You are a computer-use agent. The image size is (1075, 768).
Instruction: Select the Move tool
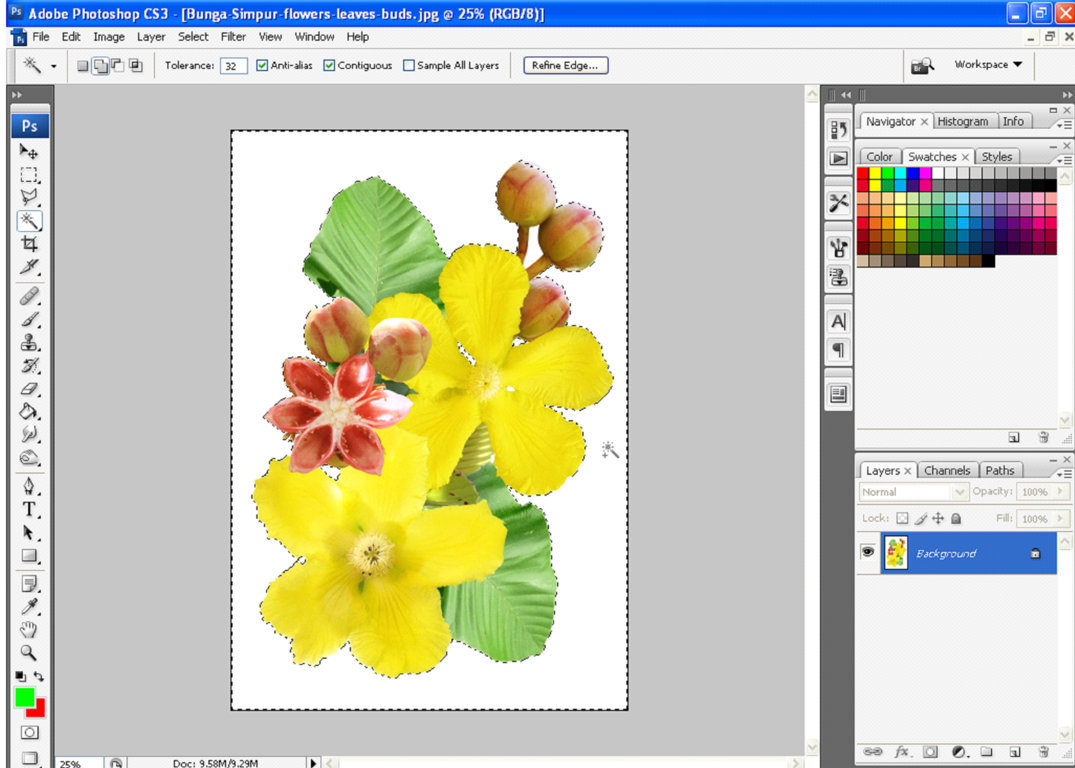tap(29, 152)
